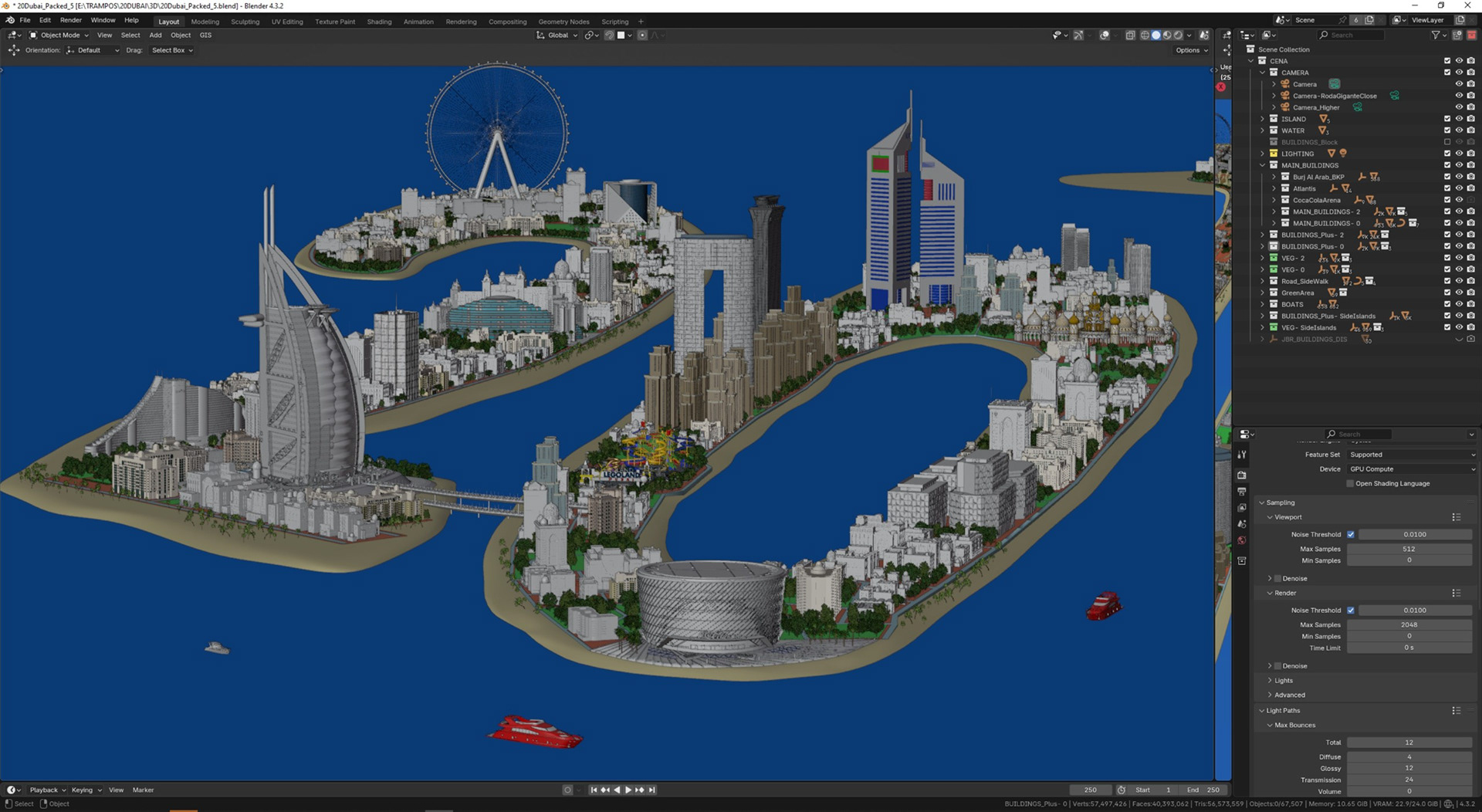
Task: Click the Viewport Max Samples field showing 512
Action: coord(1409,549)
